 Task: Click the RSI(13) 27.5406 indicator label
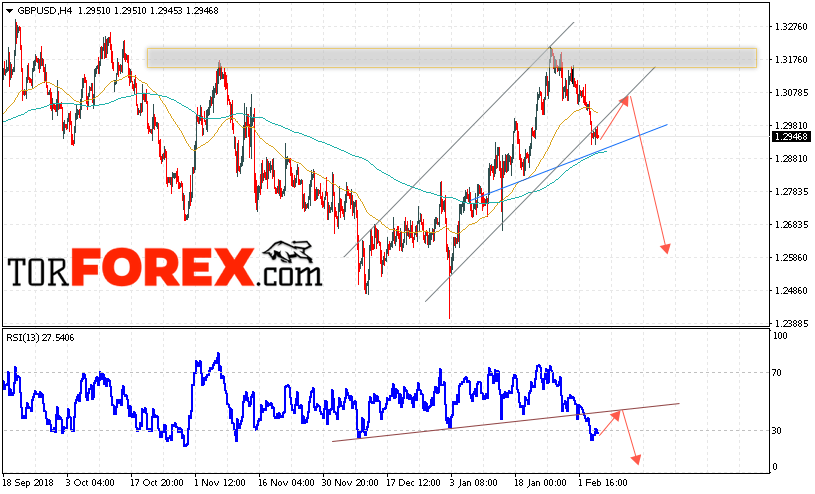point(40,338)
